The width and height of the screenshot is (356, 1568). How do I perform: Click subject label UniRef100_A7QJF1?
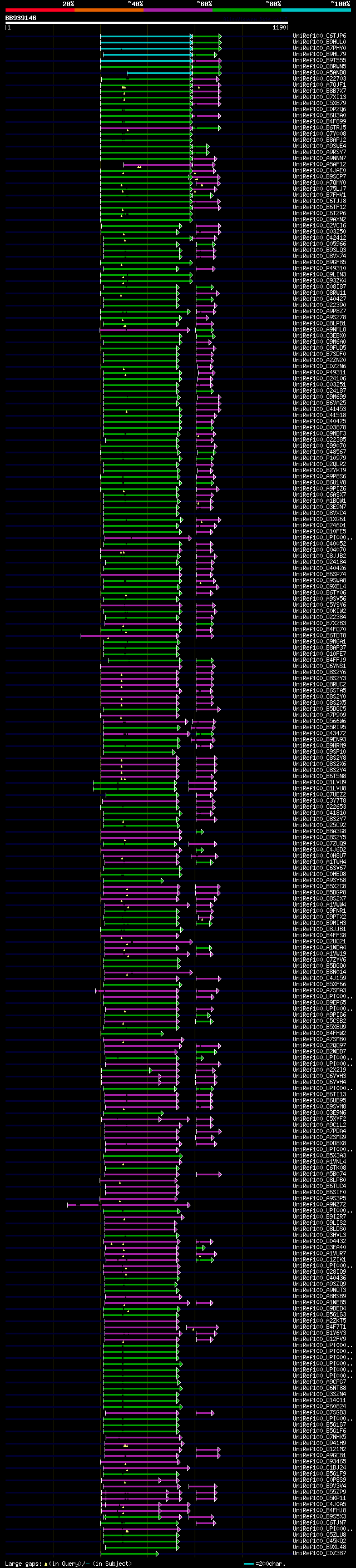click(319, 85)
